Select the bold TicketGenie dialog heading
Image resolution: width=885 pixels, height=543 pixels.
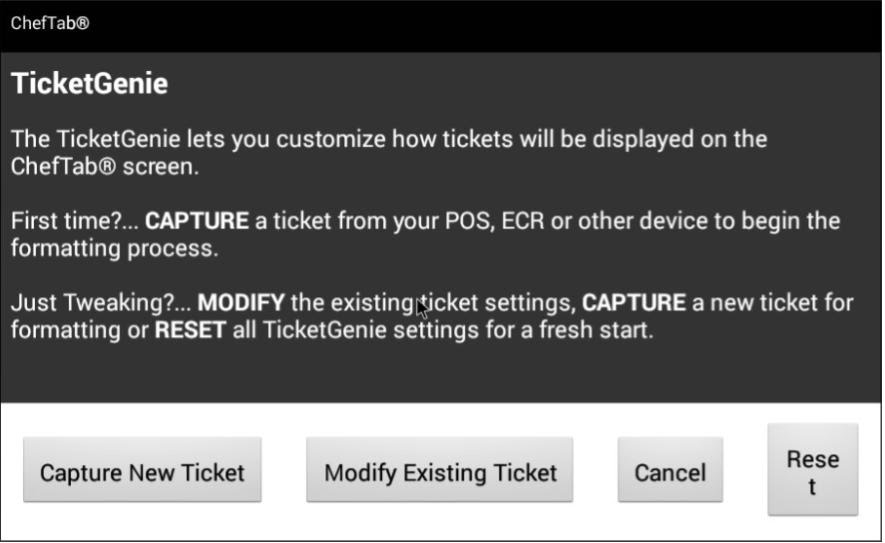click(x=89, y=85)
